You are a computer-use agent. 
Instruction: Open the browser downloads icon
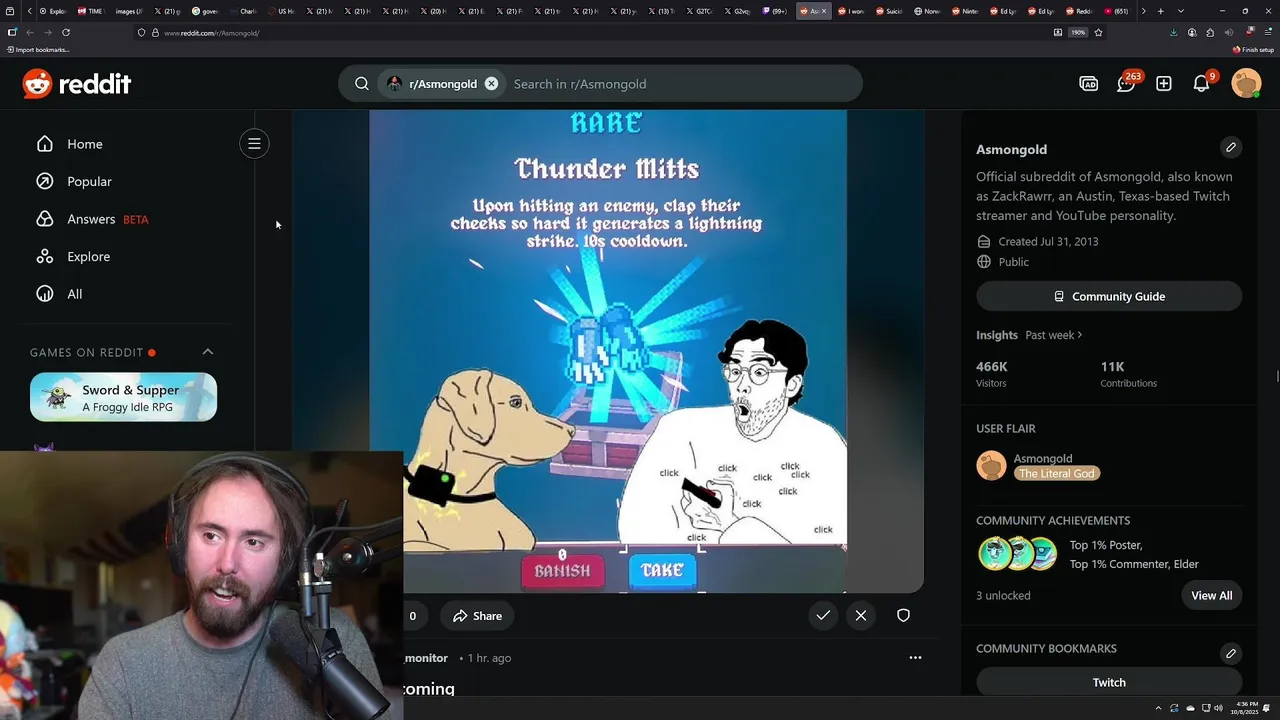pos(1173,32)
